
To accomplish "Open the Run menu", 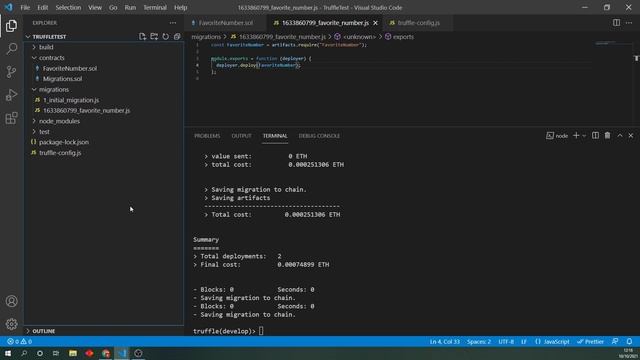I will pyautogui.click(x=130, y=7).
